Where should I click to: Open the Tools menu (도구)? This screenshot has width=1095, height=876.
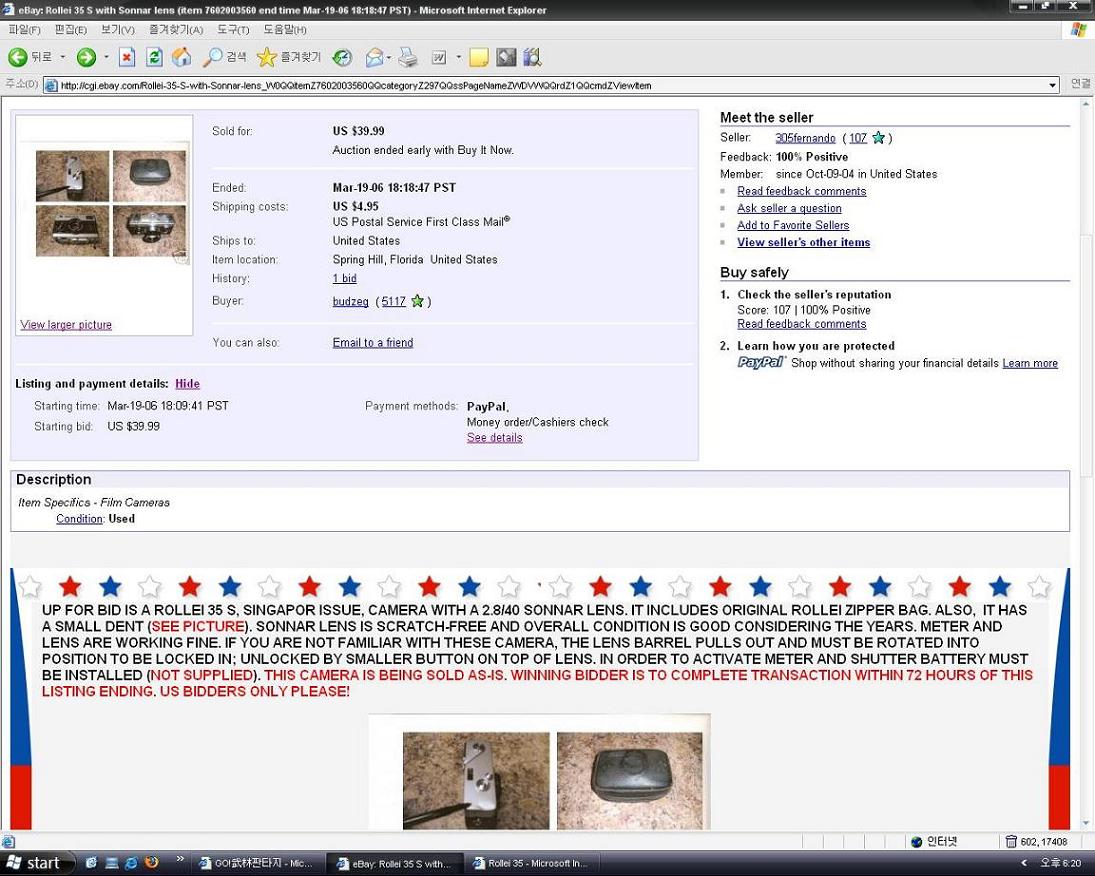(233, 29)
